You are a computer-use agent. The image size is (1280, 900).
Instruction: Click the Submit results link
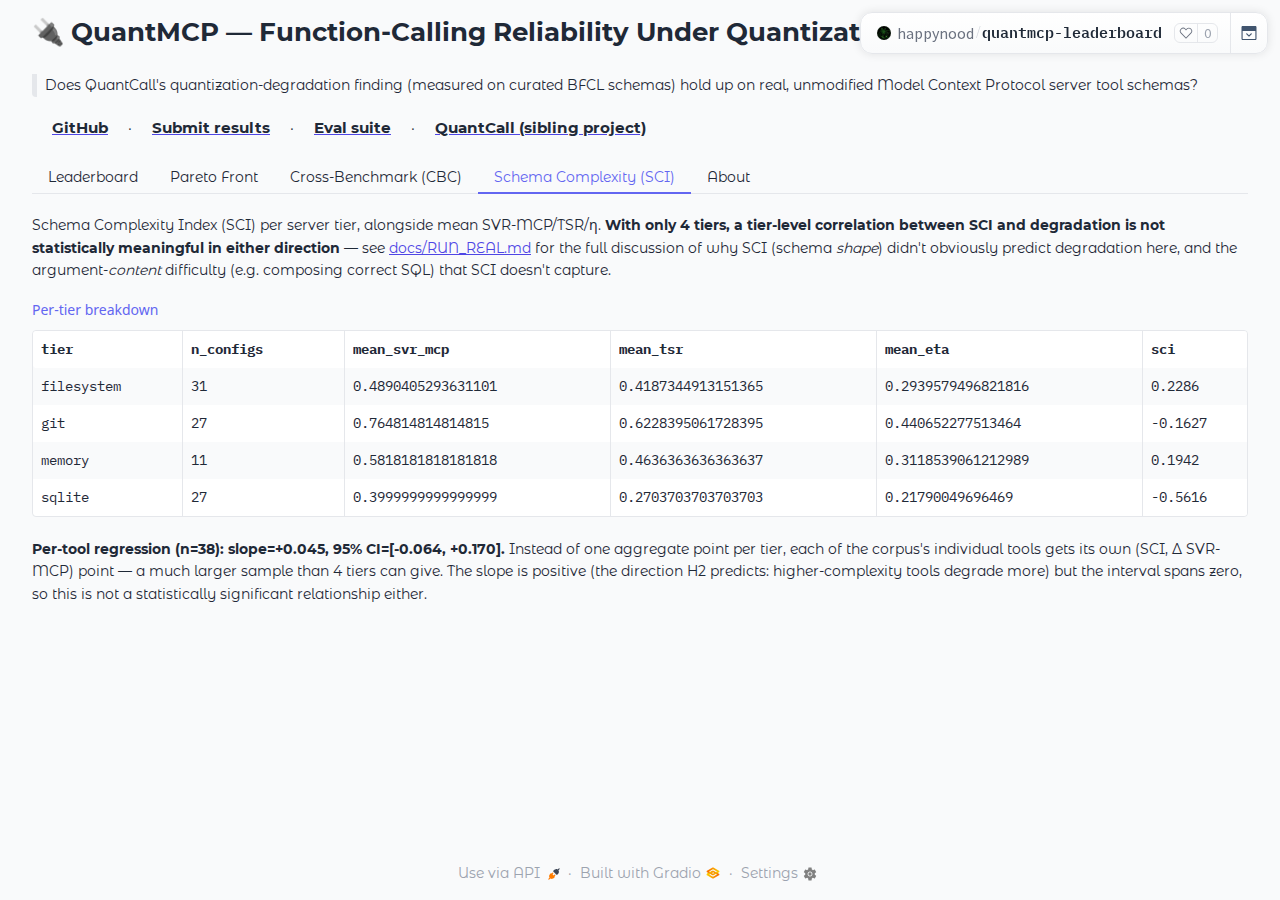click(211, 128)
